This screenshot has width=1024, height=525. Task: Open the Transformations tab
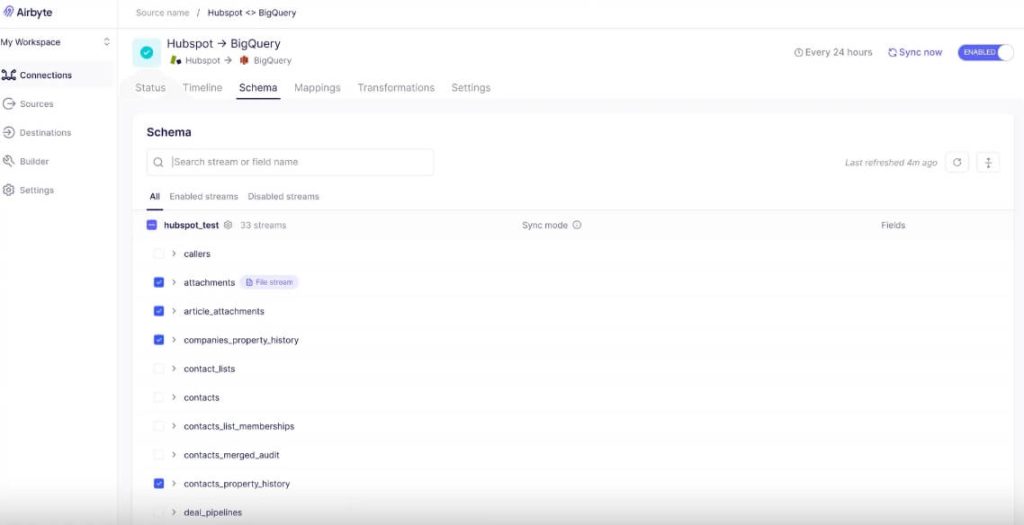pyautogui.click(x=396, y=88)
